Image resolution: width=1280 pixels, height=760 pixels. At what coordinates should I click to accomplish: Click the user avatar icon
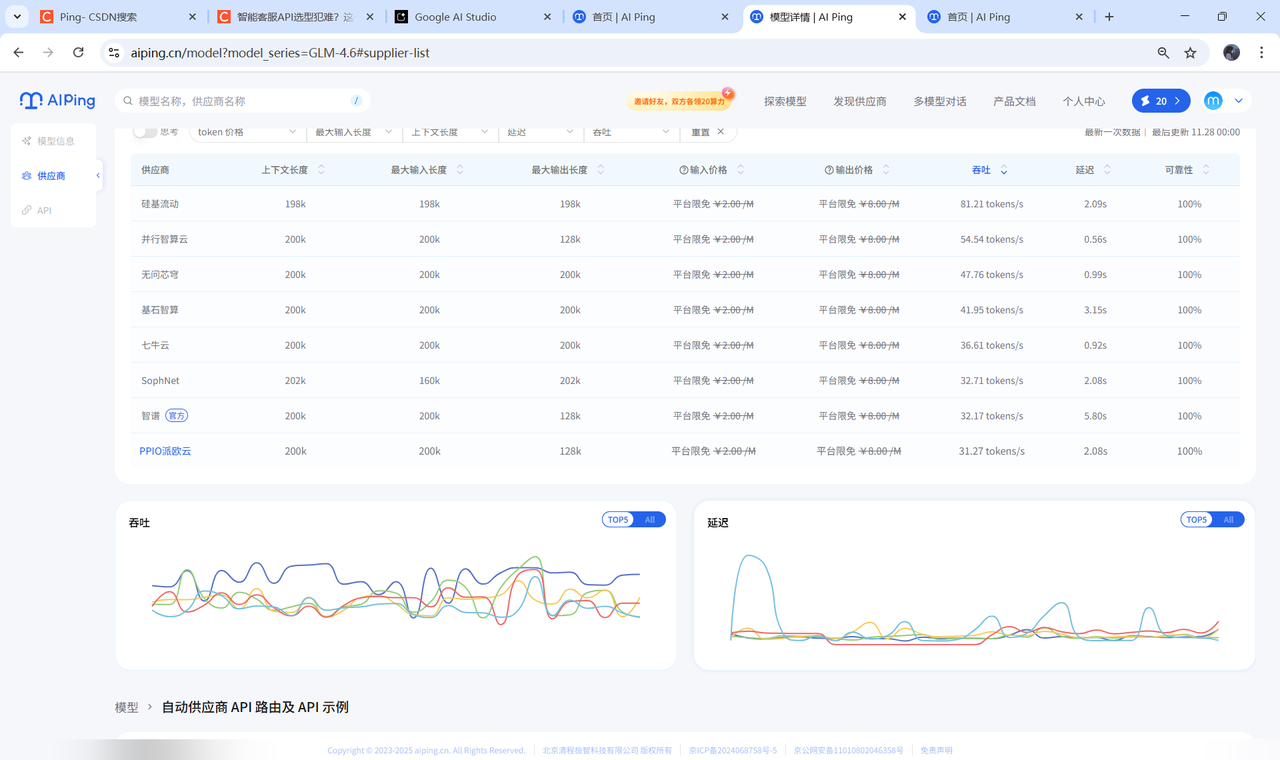1213,101
